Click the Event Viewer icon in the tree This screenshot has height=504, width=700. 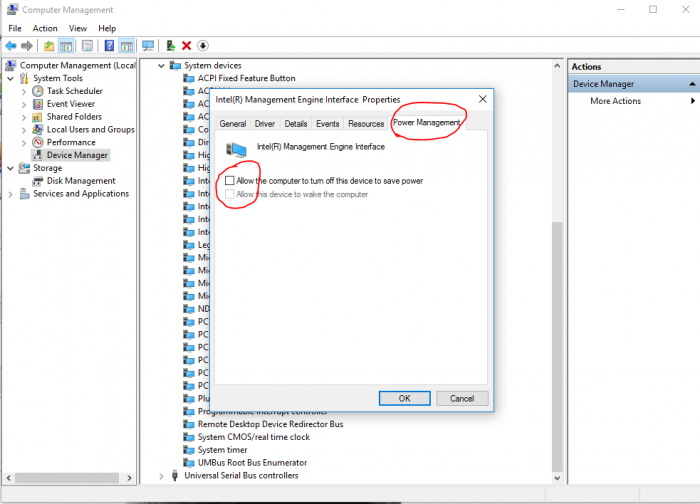pos(38,104)
